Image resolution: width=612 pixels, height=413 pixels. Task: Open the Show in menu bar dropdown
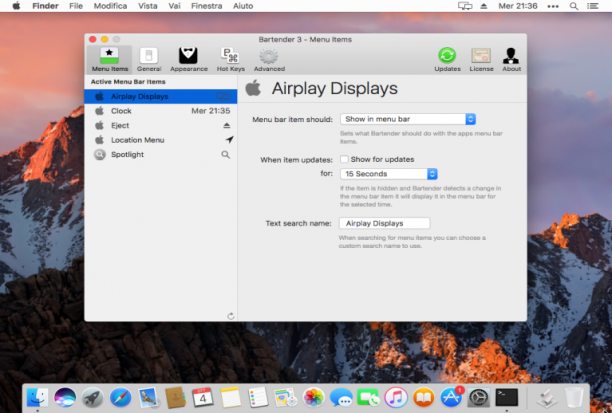coord(408,119)
